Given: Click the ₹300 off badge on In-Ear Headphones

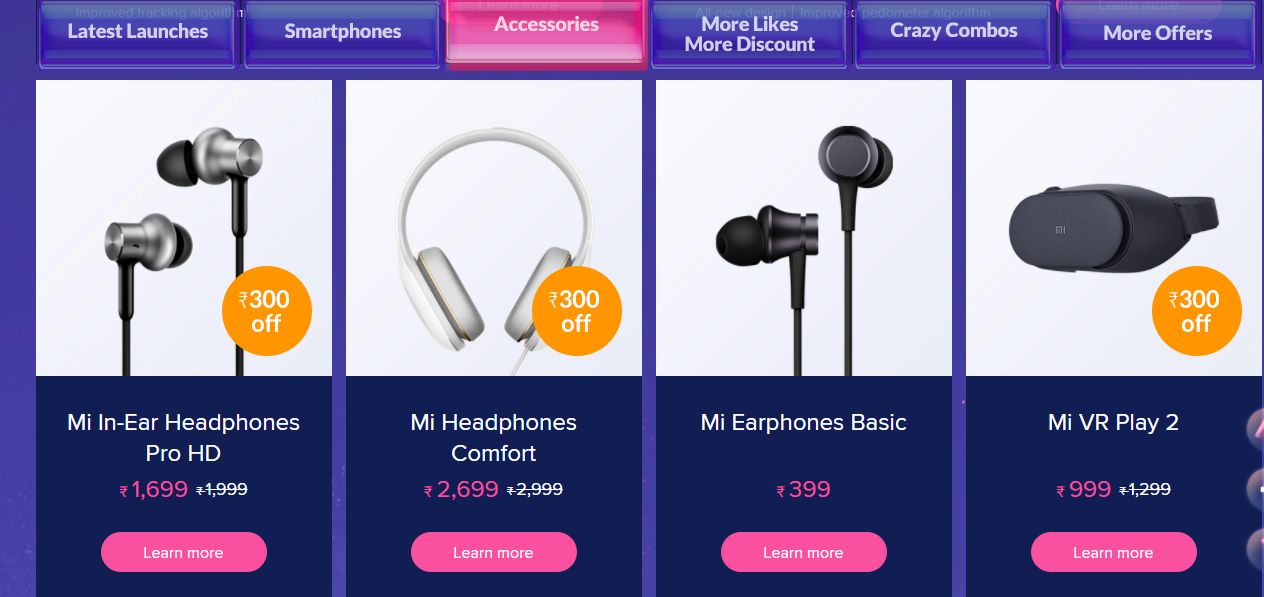Looking at the screenshot, I should click(x=266, y=312).
